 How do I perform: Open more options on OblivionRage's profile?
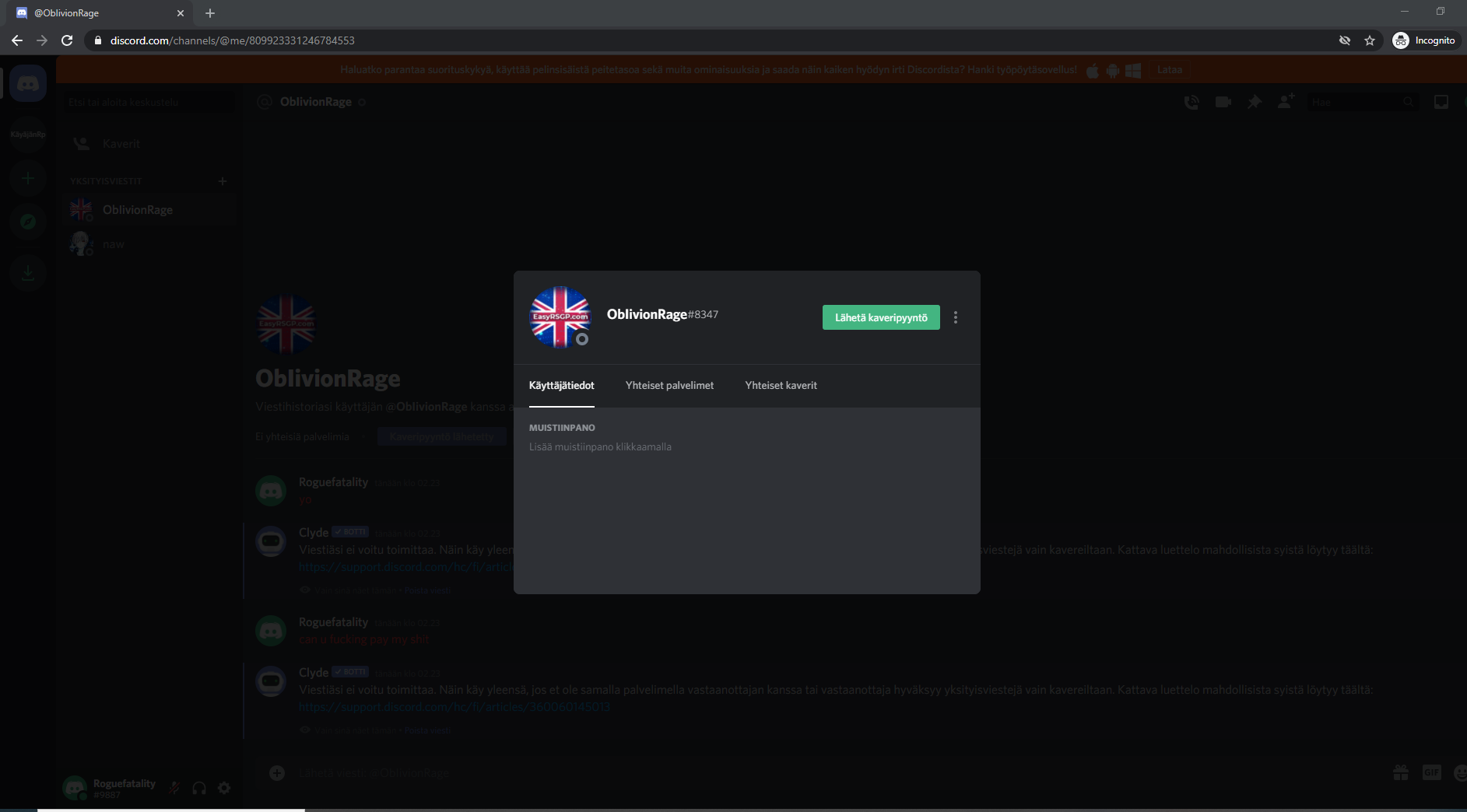click(x=956, y=317)
